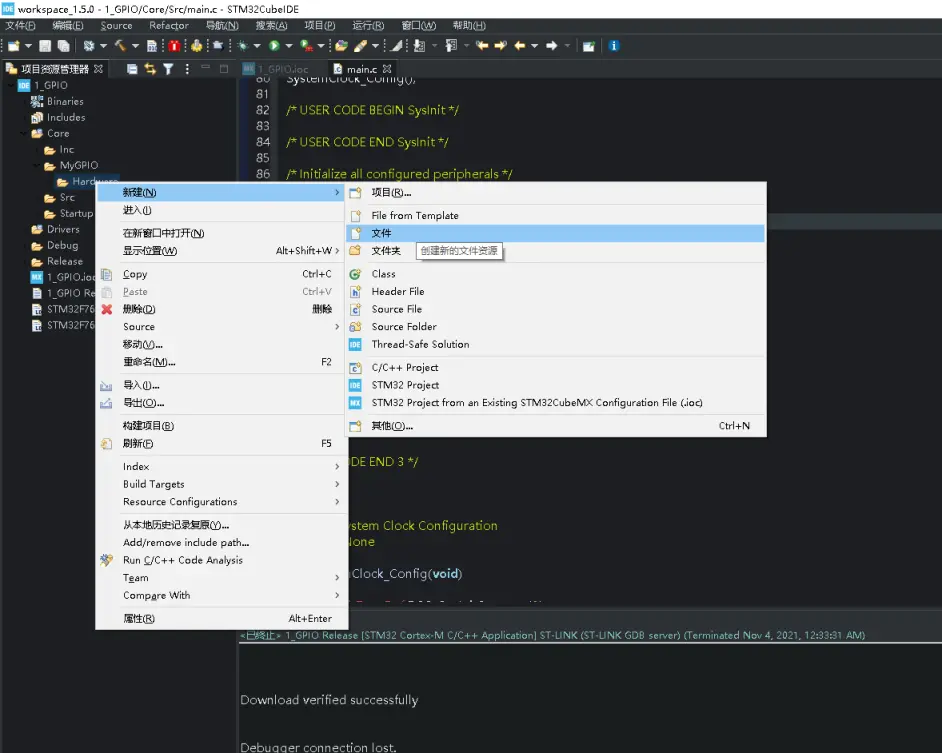Toggle Link with Editor in explorer
This screenshot has width=942, height=753.
click(150, 69)
